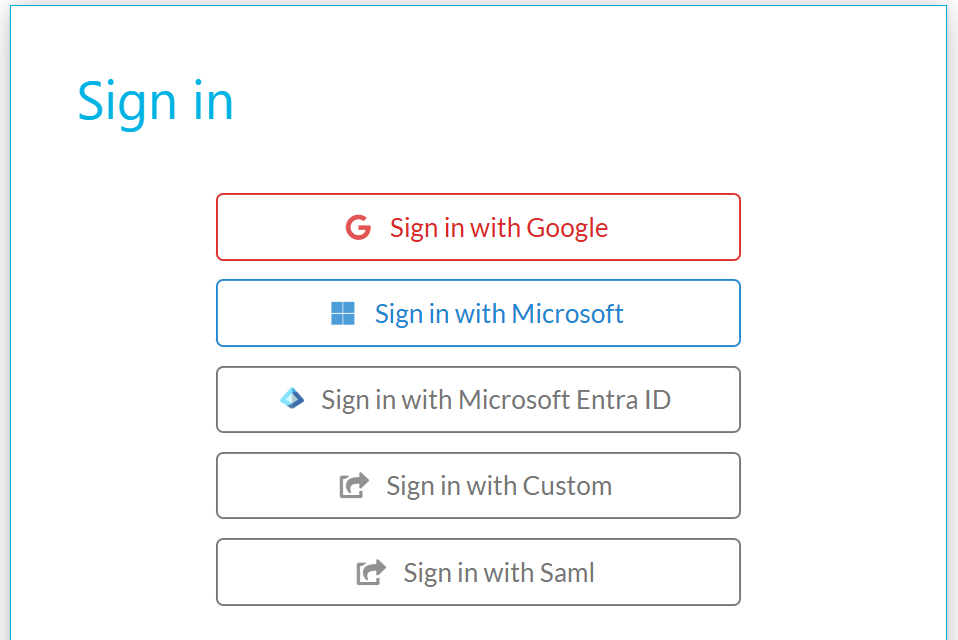Click the "Sign in with Microsoft" blue text
Image resolution: width=958 pixels, height=640 pixels.
[499, 315]
